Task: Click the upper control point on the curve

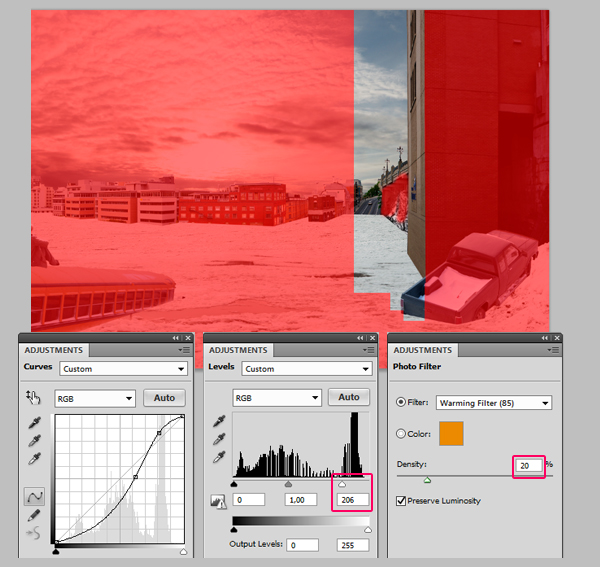Action: (159, 433)
